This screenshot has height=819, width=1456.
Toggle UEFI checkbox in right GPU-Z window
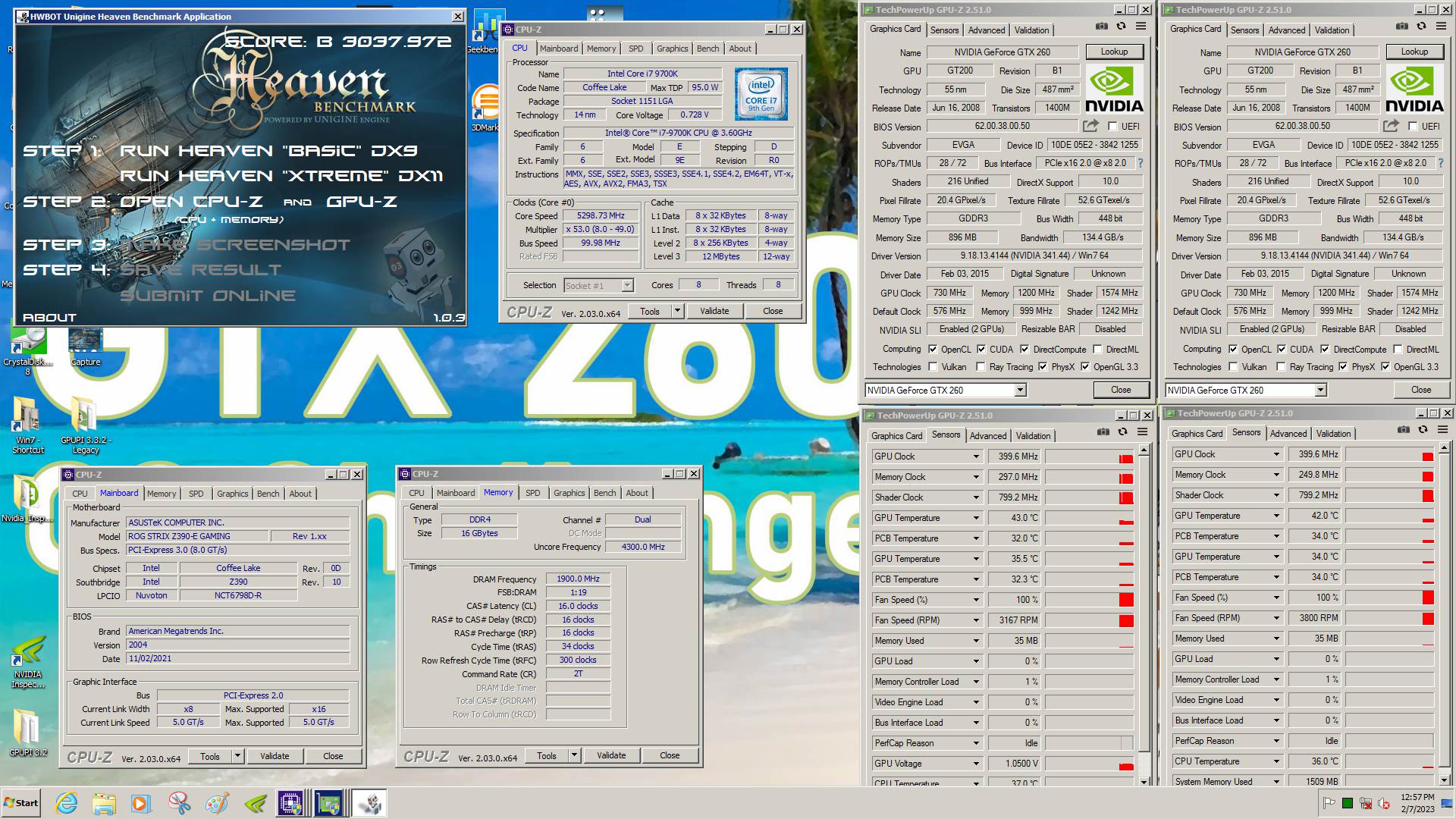pyautogui.click(x=1413, y=127)
